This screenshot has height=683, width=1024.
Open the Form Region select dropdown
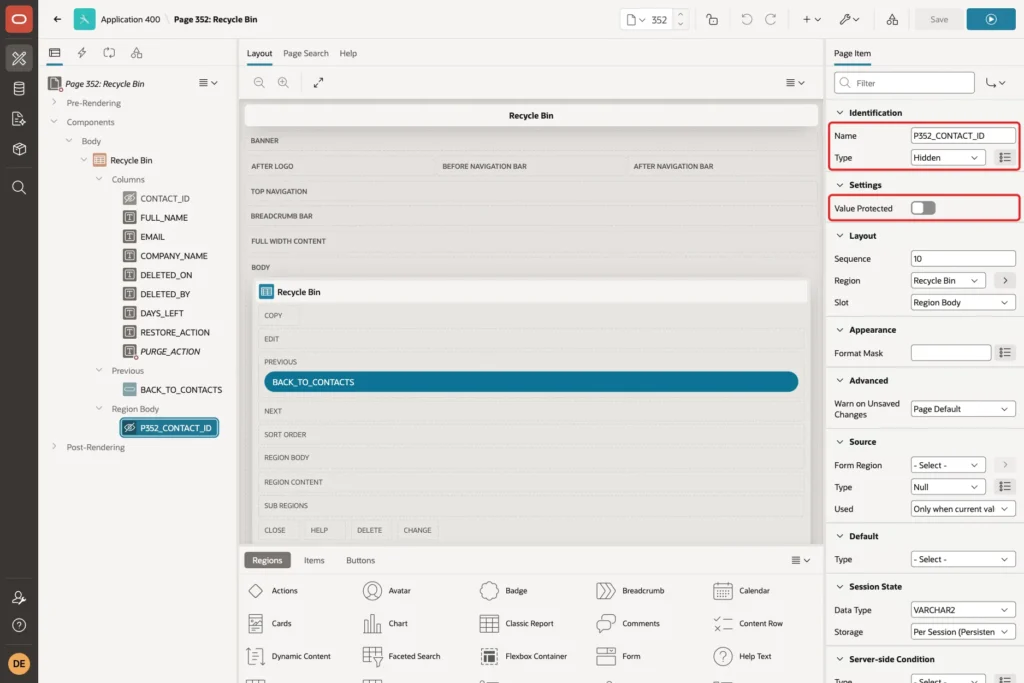[948, 465]
